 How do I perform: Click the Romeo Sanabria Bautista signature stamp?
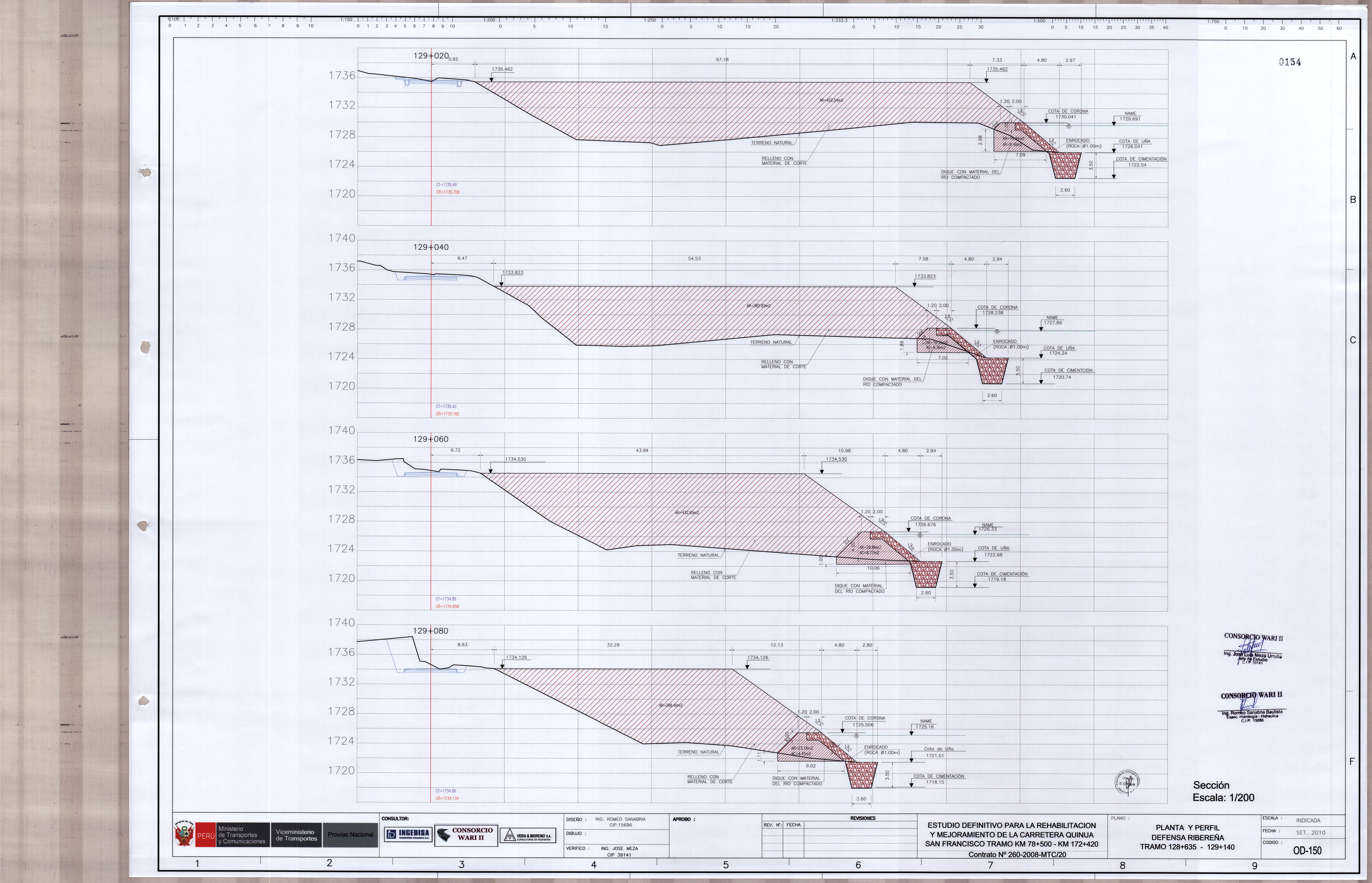tap(1252, 707)
